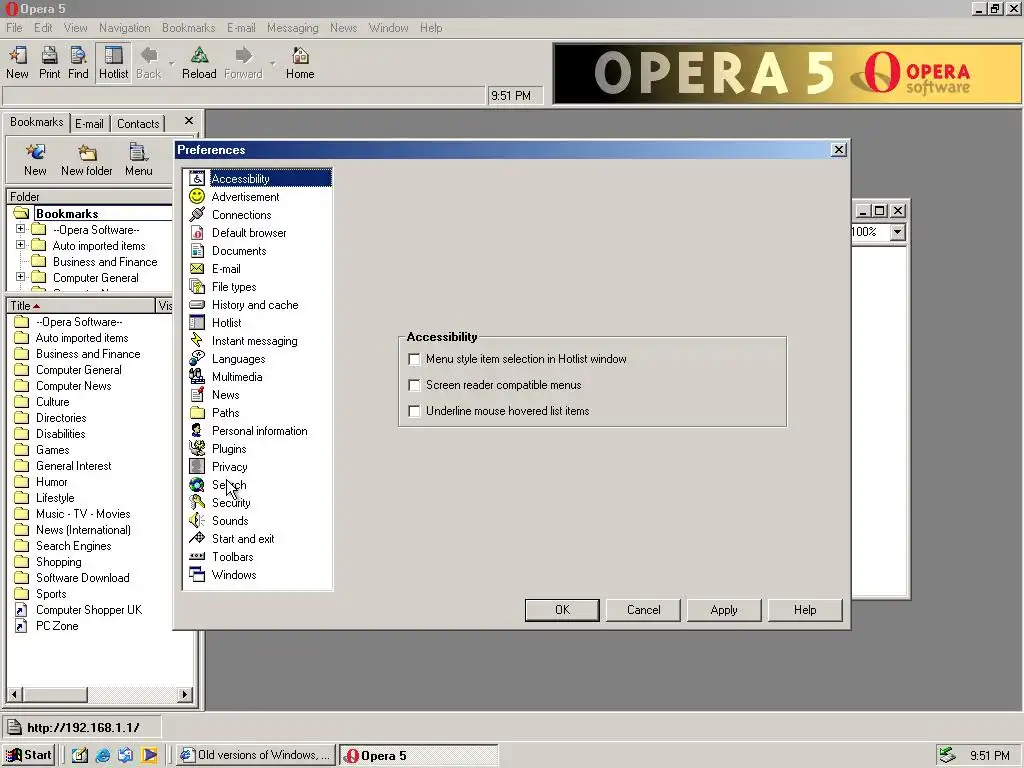Tick Underline mouse hovered list items
The image size is (1024, 768).
point(414,411)
